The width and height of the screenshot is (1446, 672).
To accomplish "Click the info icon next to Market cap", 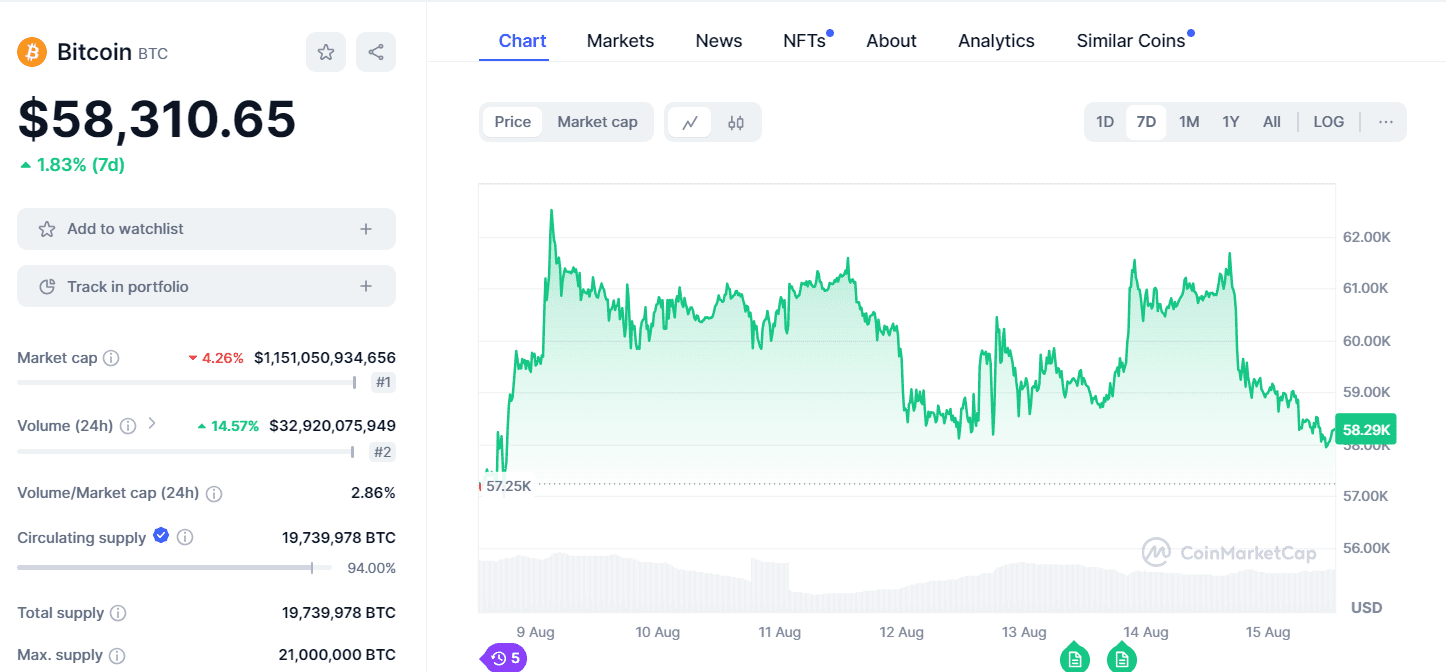I will pos(110,357).
